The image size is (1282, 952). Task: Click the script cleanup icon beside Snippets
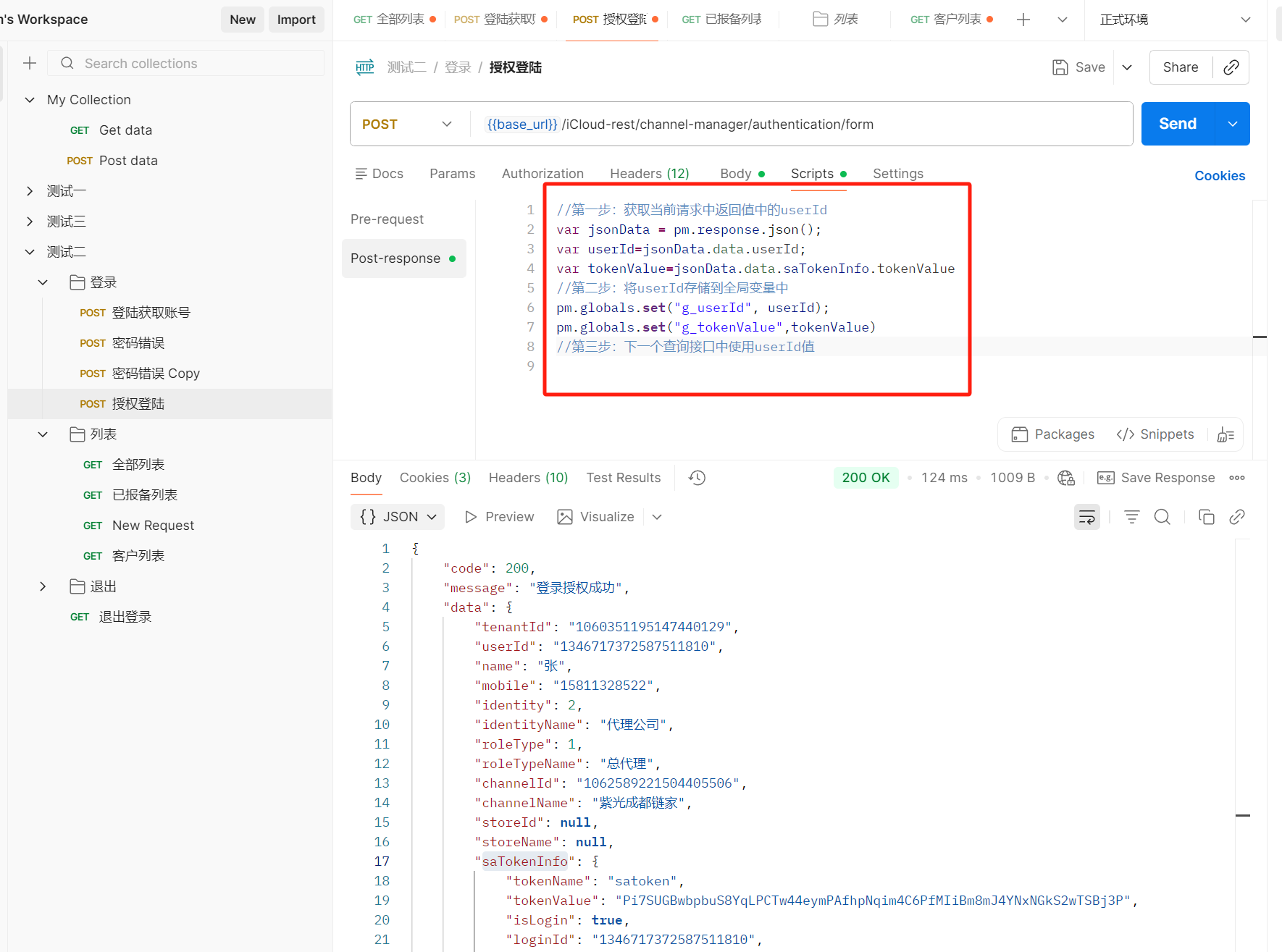coord(1226,434)
